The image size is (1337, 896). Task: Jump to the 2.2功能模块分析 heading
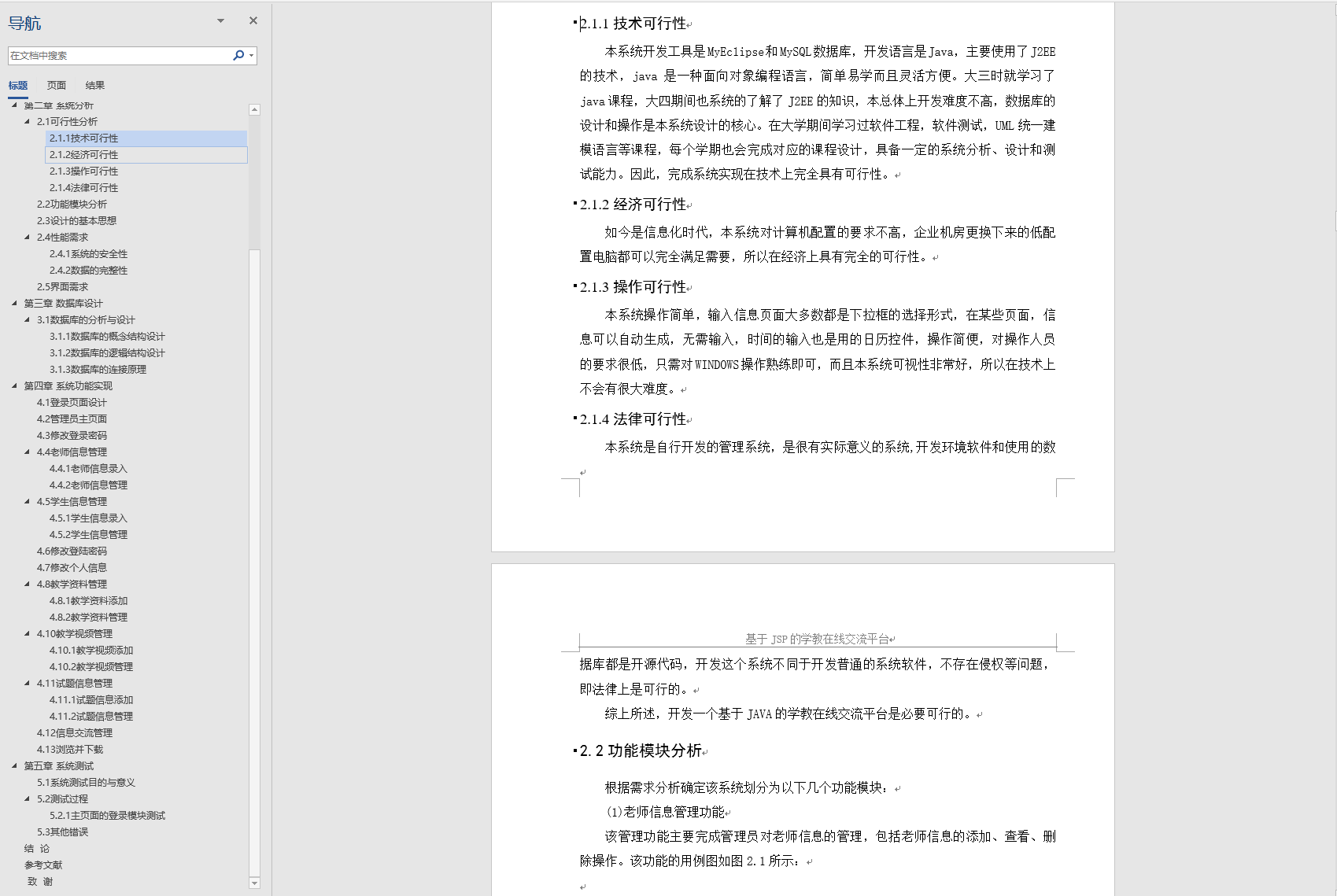(x=71, y=204)
